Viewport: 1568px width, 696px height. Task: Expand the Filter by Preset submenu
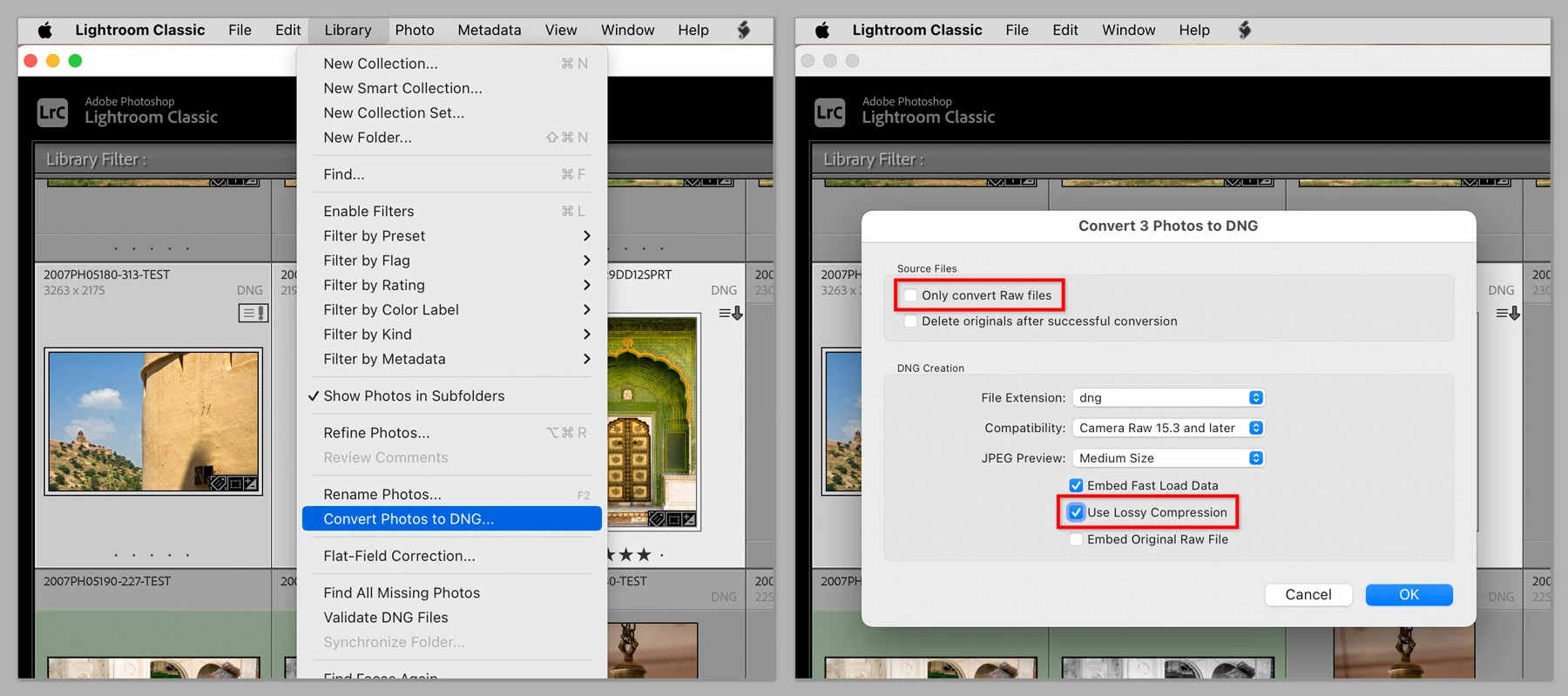pos(451,236)
